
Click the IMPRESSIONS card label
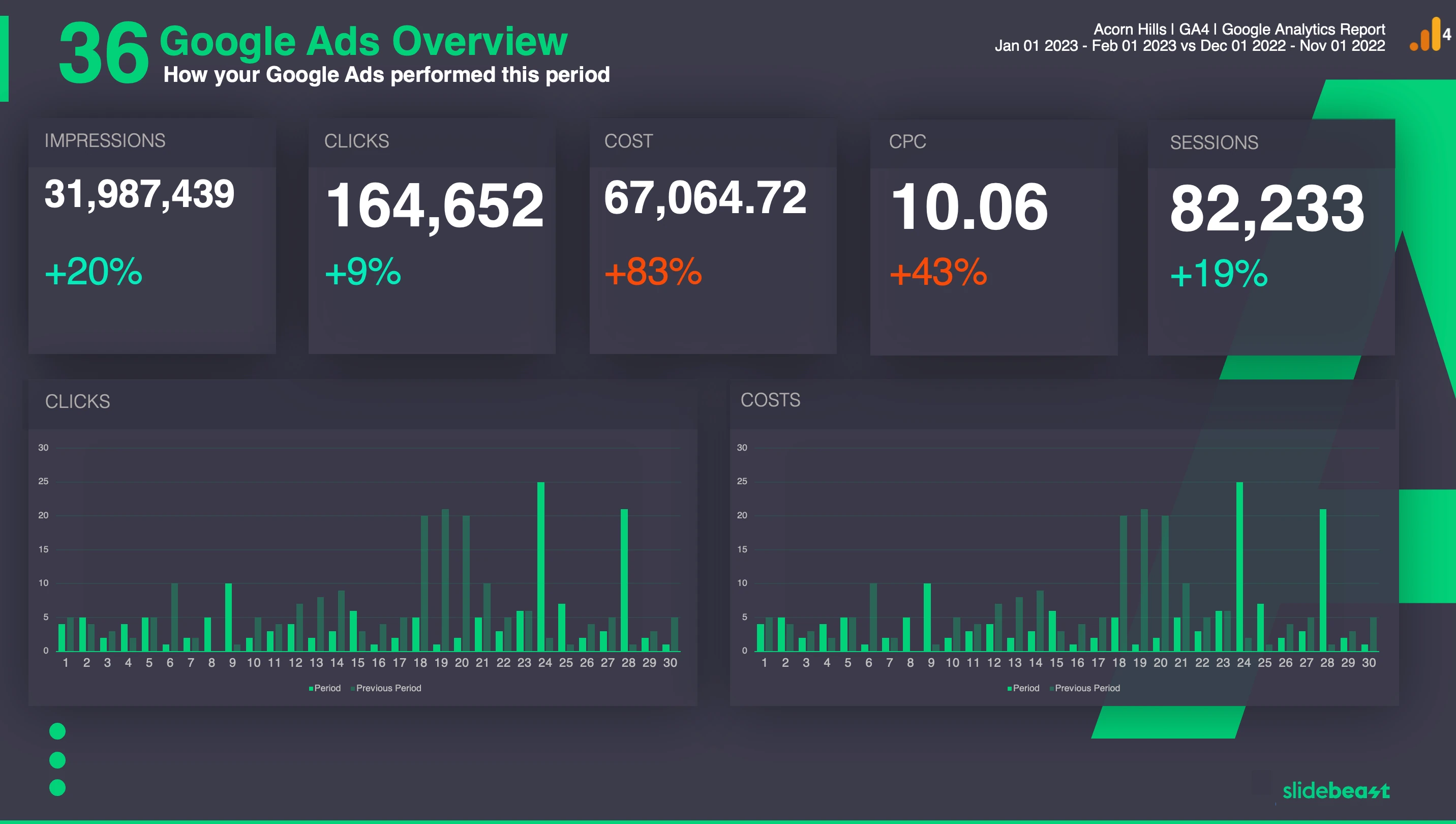click(x=105, y=140)
